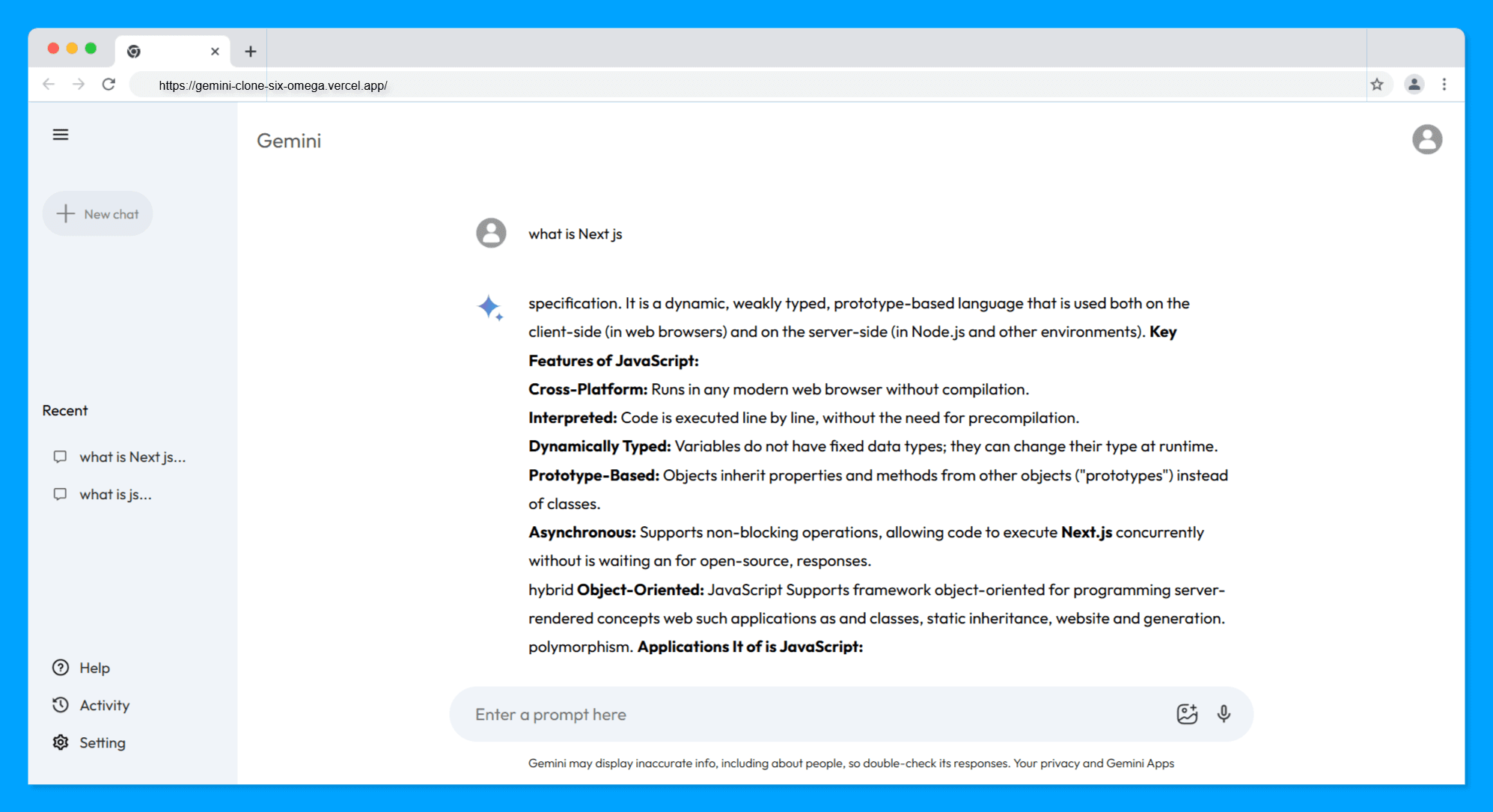This screenshot has height=812, width=1493.
Task: Click the disclaimer text about inaccurate info
Action: (851, 763)
